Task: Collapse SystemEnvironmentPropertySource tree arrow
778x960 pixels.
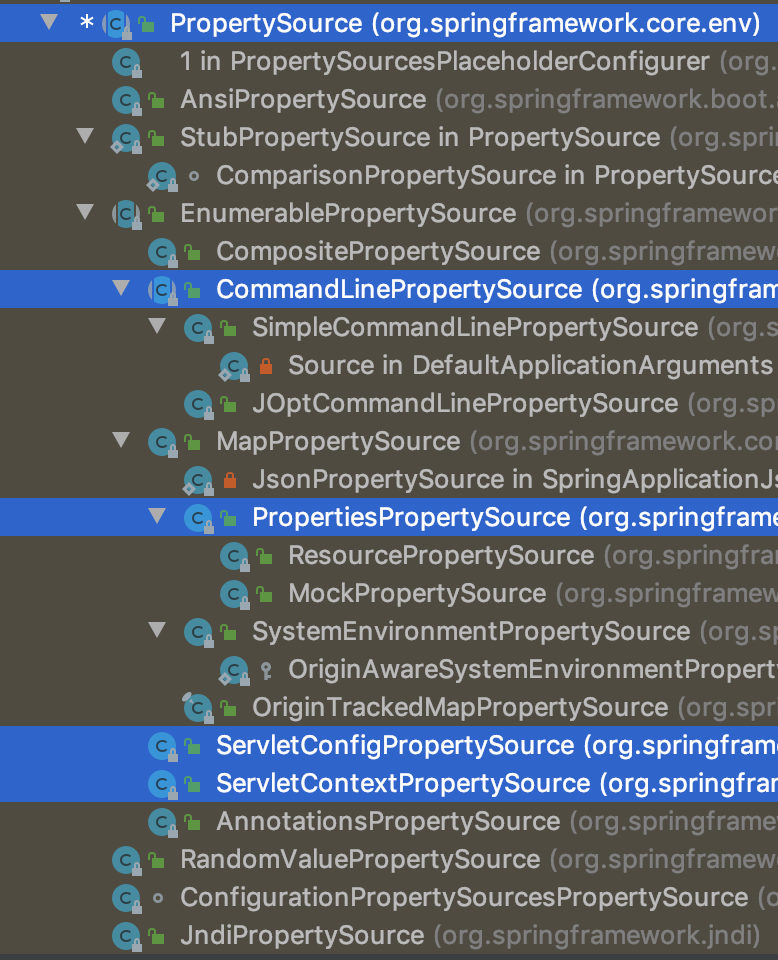Action: (x=157, y=629)
